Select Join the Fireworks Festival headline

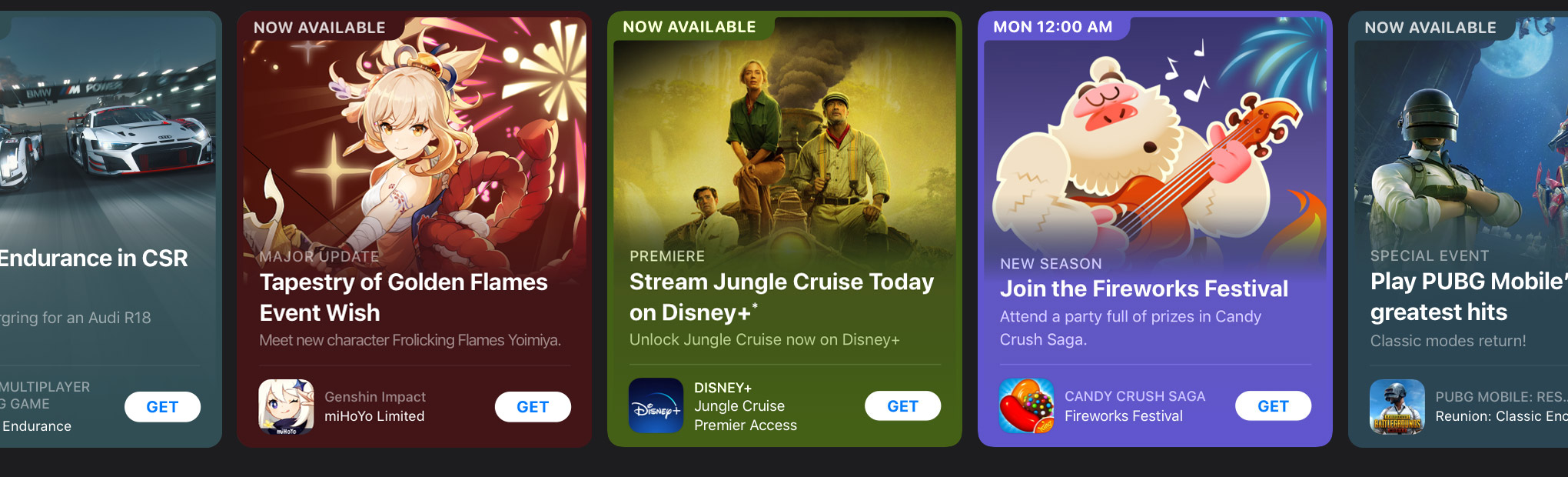click(1144, 289)
